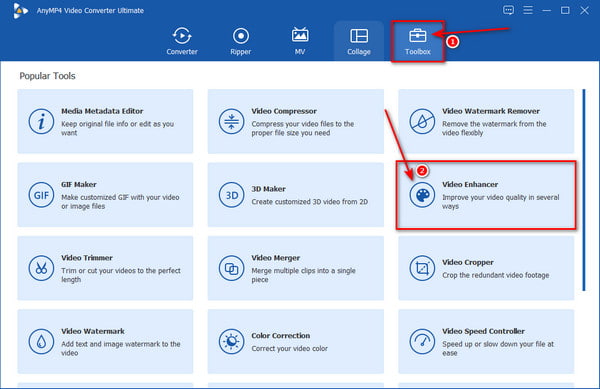Open the Color Correction icon

231,342
